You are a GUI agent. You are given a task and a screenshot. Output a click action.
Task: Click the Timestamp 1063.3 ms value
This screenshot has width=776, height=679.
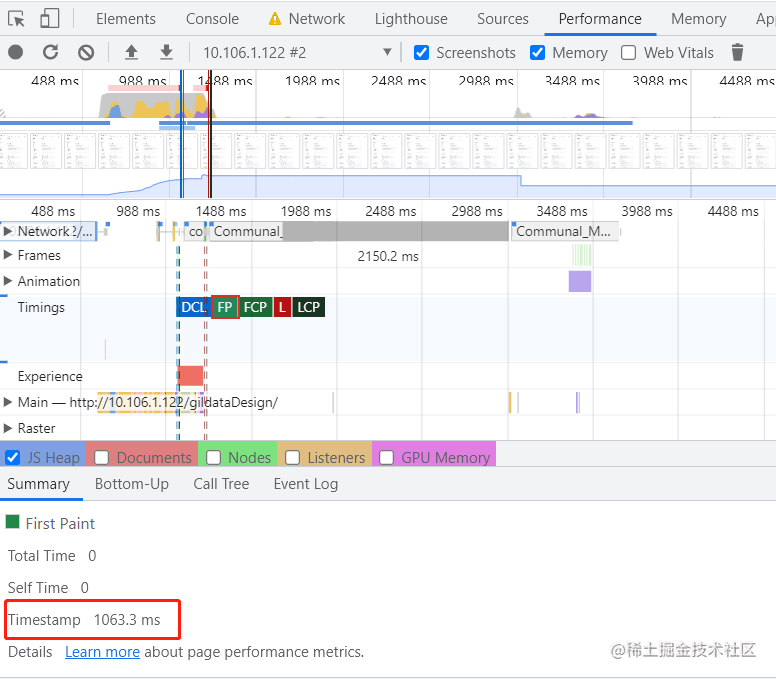pos(127,620)
